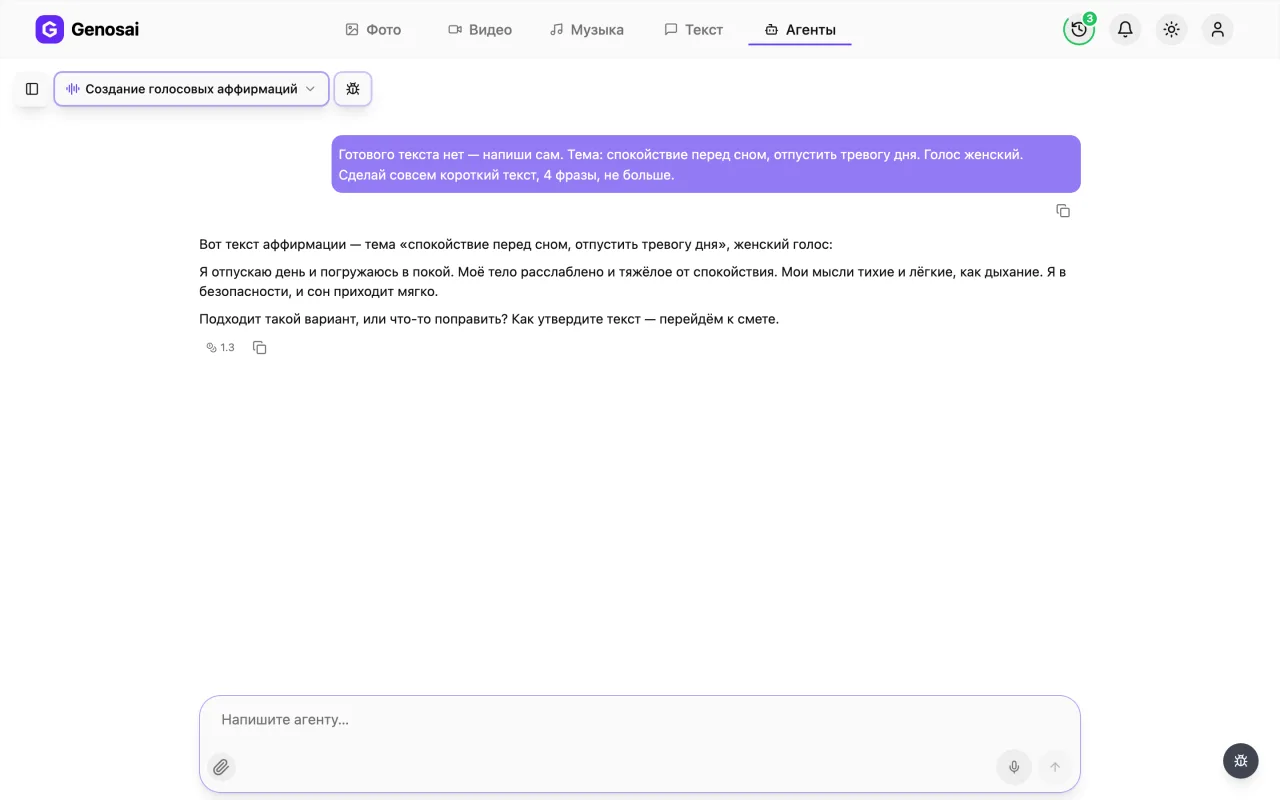Copy the agent's reply text
This screenshot has width=1280, height=800.
260,348
